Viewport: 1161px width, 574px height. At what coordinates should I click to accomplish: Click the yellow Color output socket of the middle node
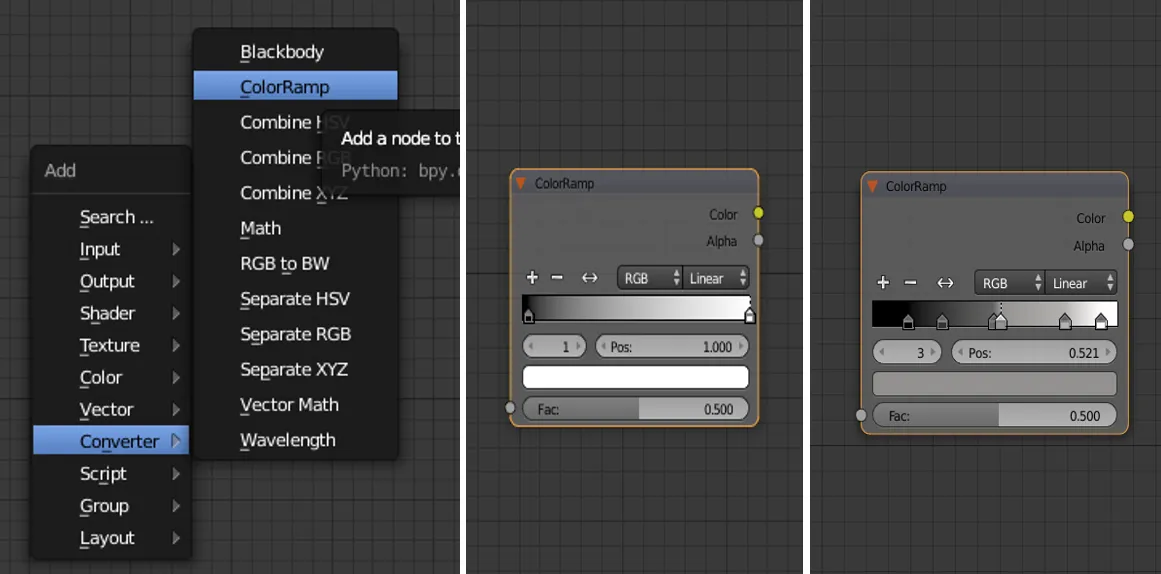(x=758, y=213)
